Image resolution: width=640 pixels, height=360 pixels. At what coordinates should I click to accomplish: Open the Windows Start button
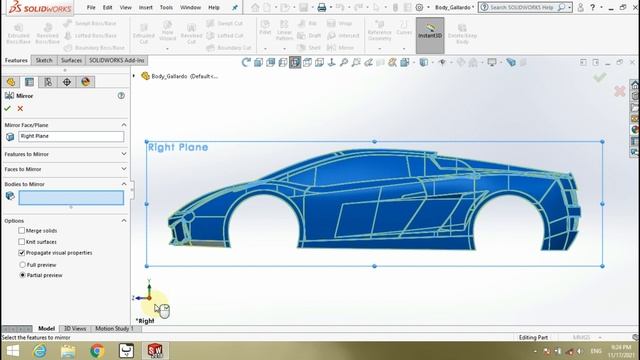[13, 351]
